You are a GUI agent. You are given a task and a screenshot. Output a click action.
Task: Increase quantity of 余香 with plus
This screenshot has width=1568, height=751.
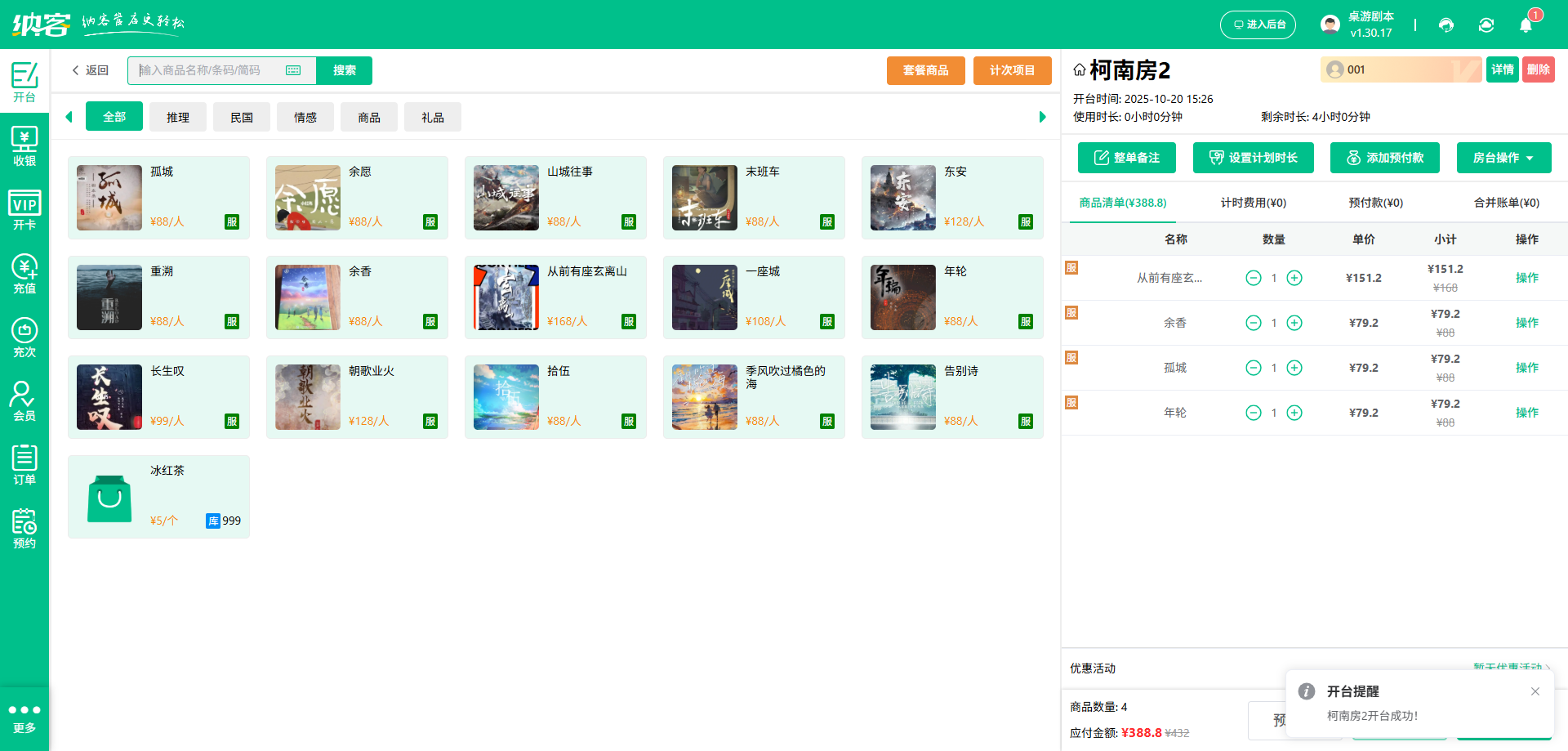pos(1294,322)
